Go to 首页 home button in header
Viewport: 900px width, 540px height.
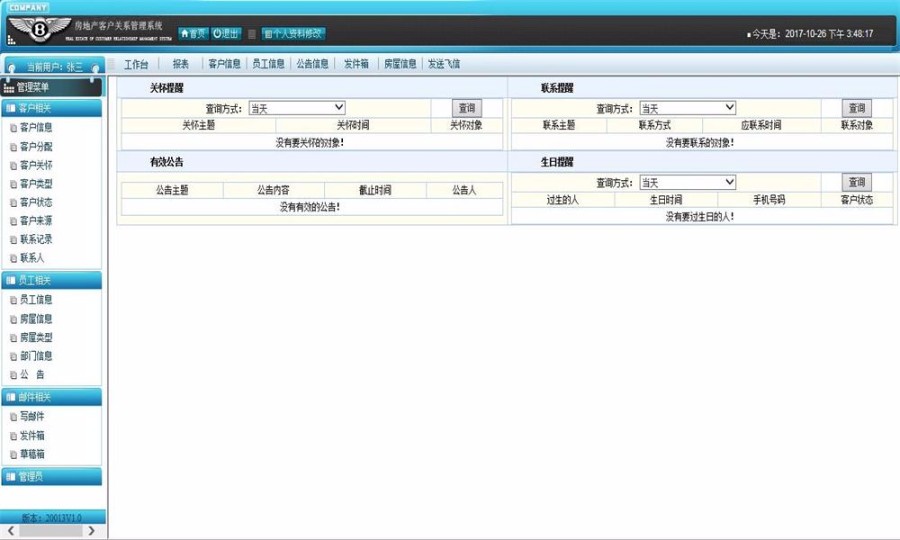pos(193,34)
